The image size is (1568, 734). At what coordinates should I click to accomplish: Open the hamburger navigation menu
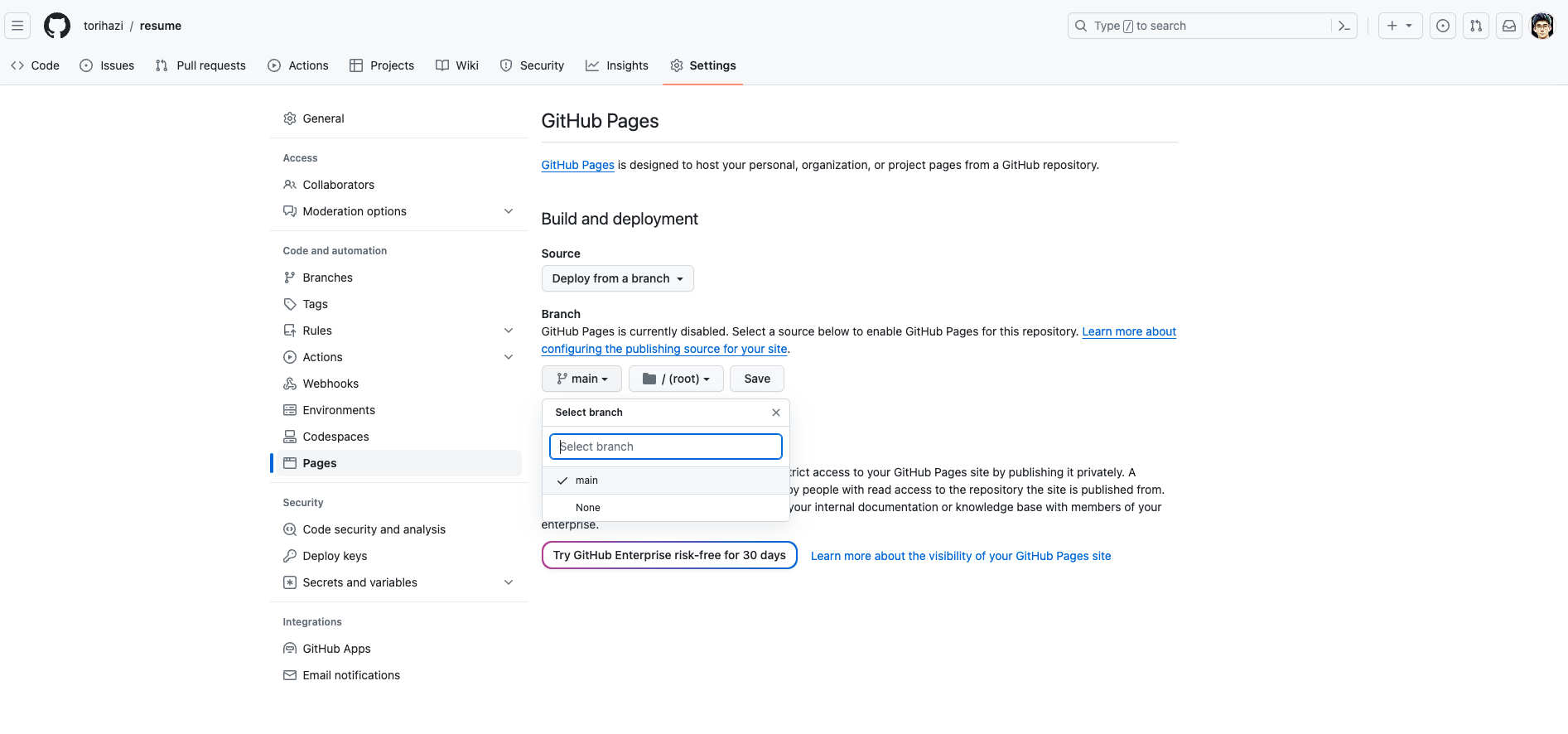[17, 26]
